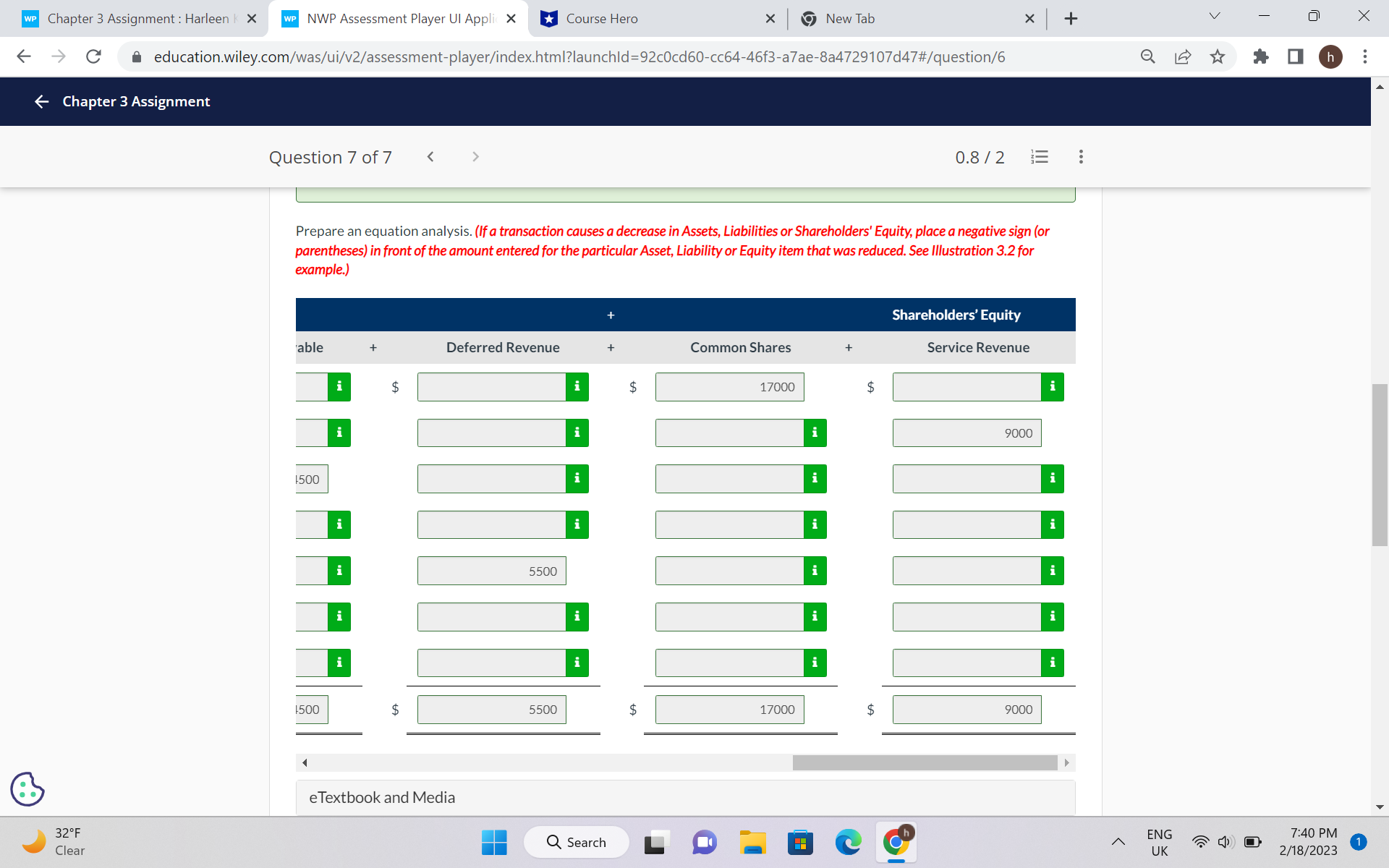Image resolution: width=1389 pixels, height=868 pixels.
Task: Click the Common Shares input showing 17000
Action: click(729, 386)
